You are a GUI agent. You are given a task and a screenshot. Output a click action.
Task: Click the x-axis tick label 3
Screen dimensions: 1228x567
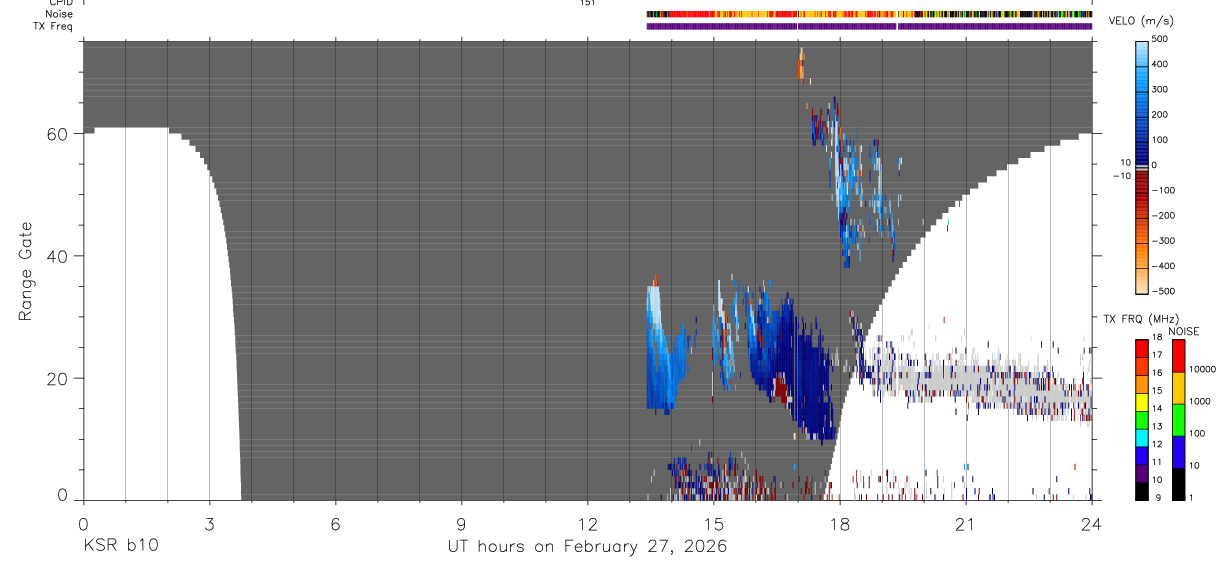point(209,523)
